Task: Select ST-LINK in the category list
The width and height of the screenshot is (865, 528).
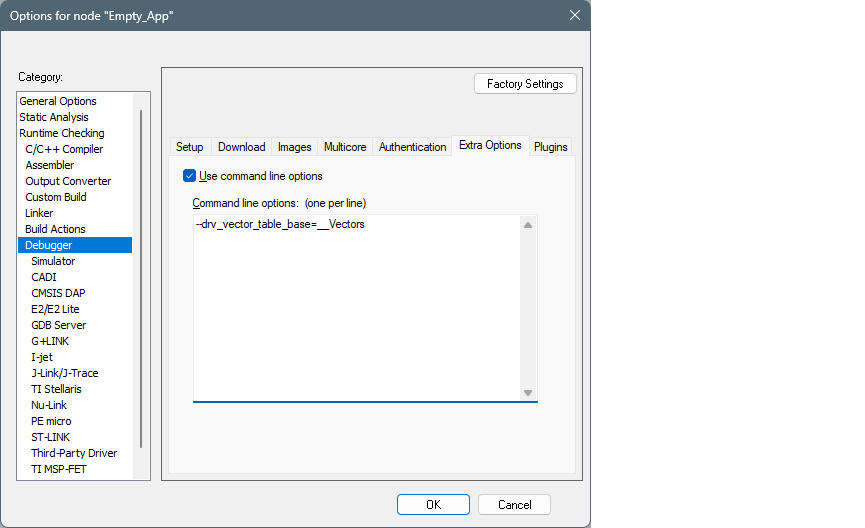Action: coord(52,437)
